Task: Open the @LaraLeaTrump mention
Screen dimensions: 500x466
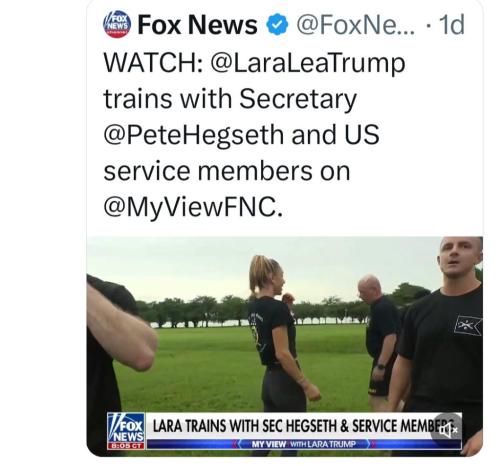Action: (308, 63)
